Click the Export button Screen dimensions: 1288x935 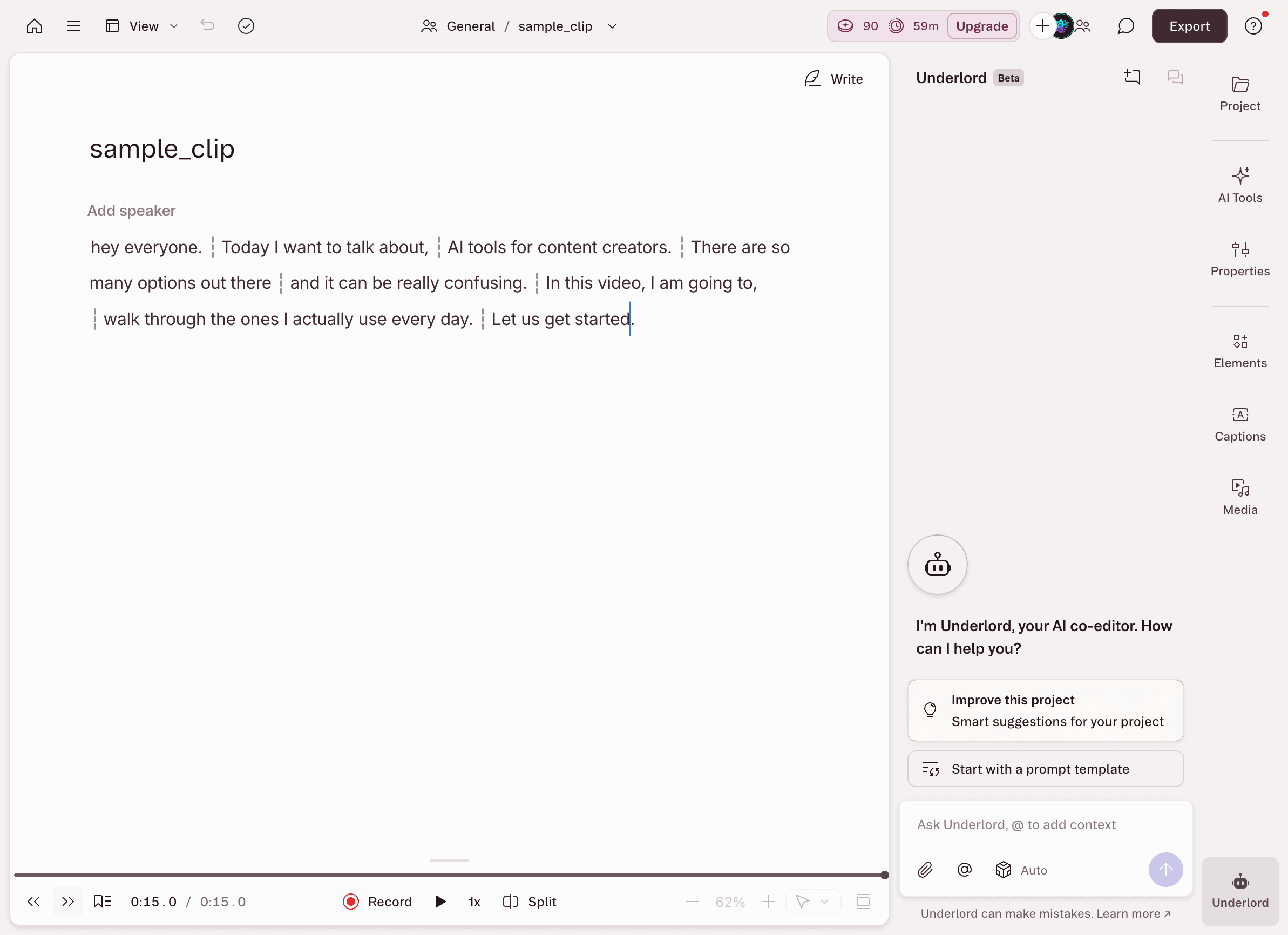click(x=1189, y=26)
